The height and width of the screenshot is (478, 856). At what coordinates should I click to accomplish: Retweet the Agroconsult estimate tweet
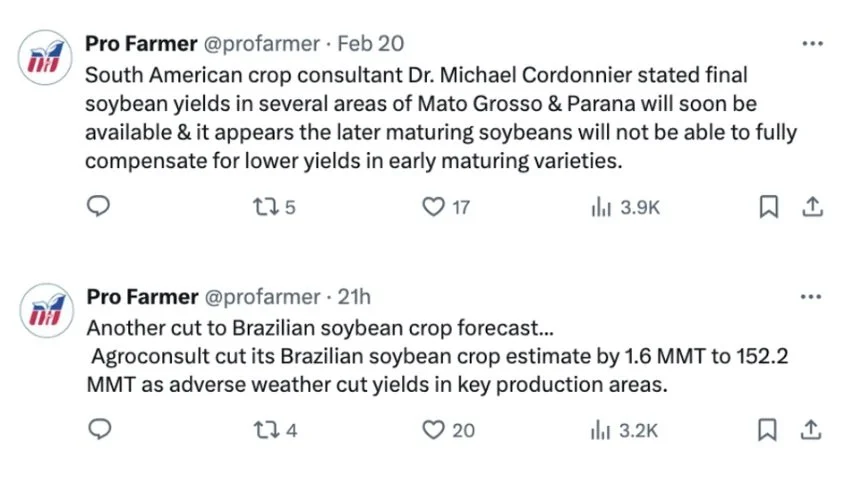(x=275, y=430)
